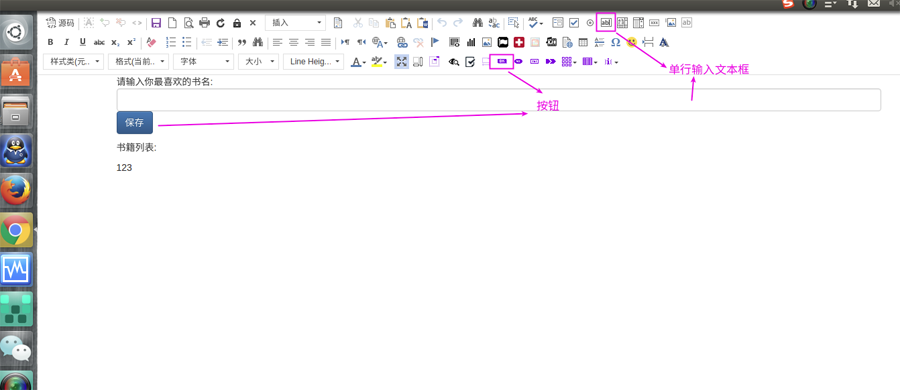The image size is (900, 390).
Task: Insert a checkbox form element
Action: (574, 23)
